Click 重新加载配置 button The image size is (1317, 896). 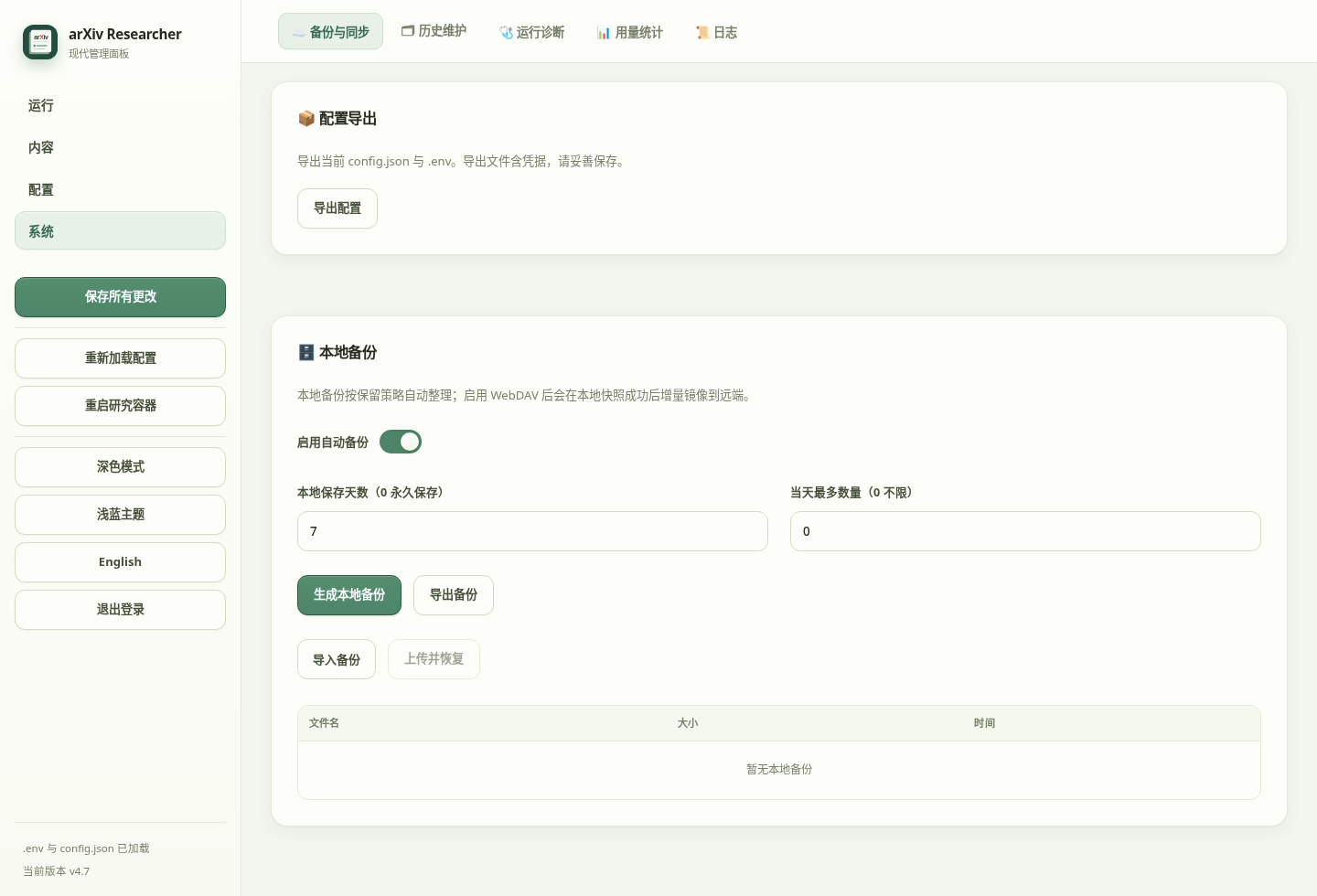[120, 358]
